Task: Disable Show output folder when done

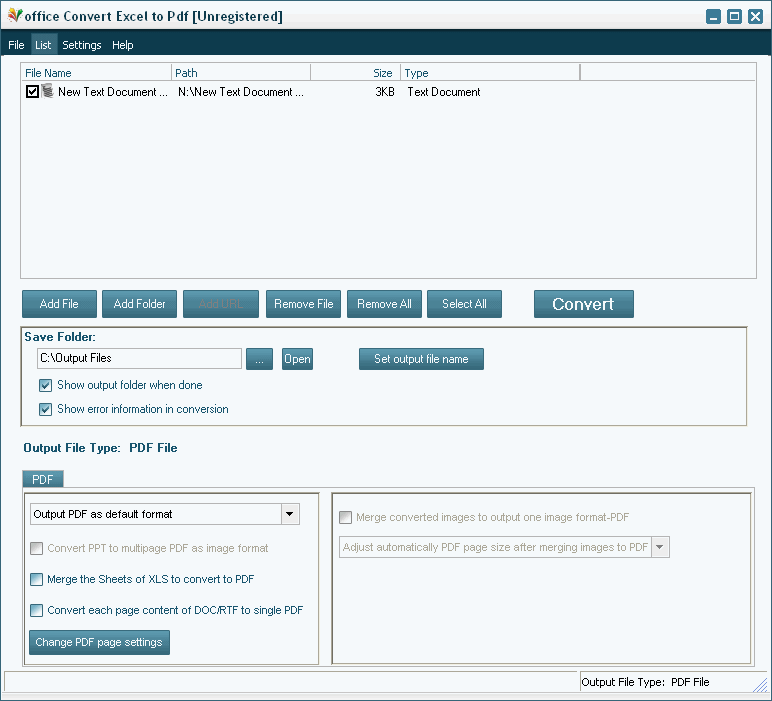Action: click(45, 385)
